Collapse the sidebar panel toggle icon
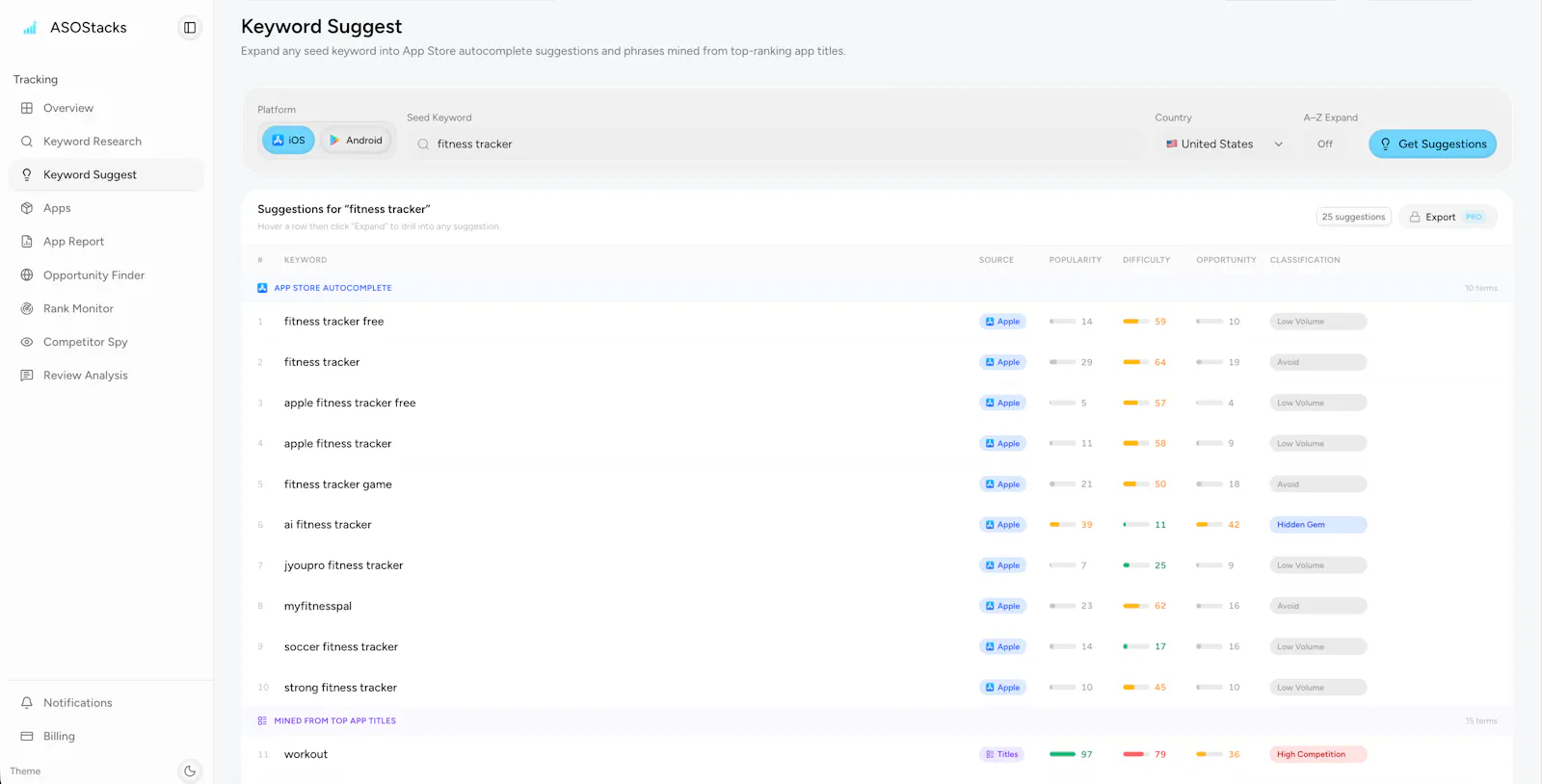The height and width of the screenshot is (784, 1542). 190,28
